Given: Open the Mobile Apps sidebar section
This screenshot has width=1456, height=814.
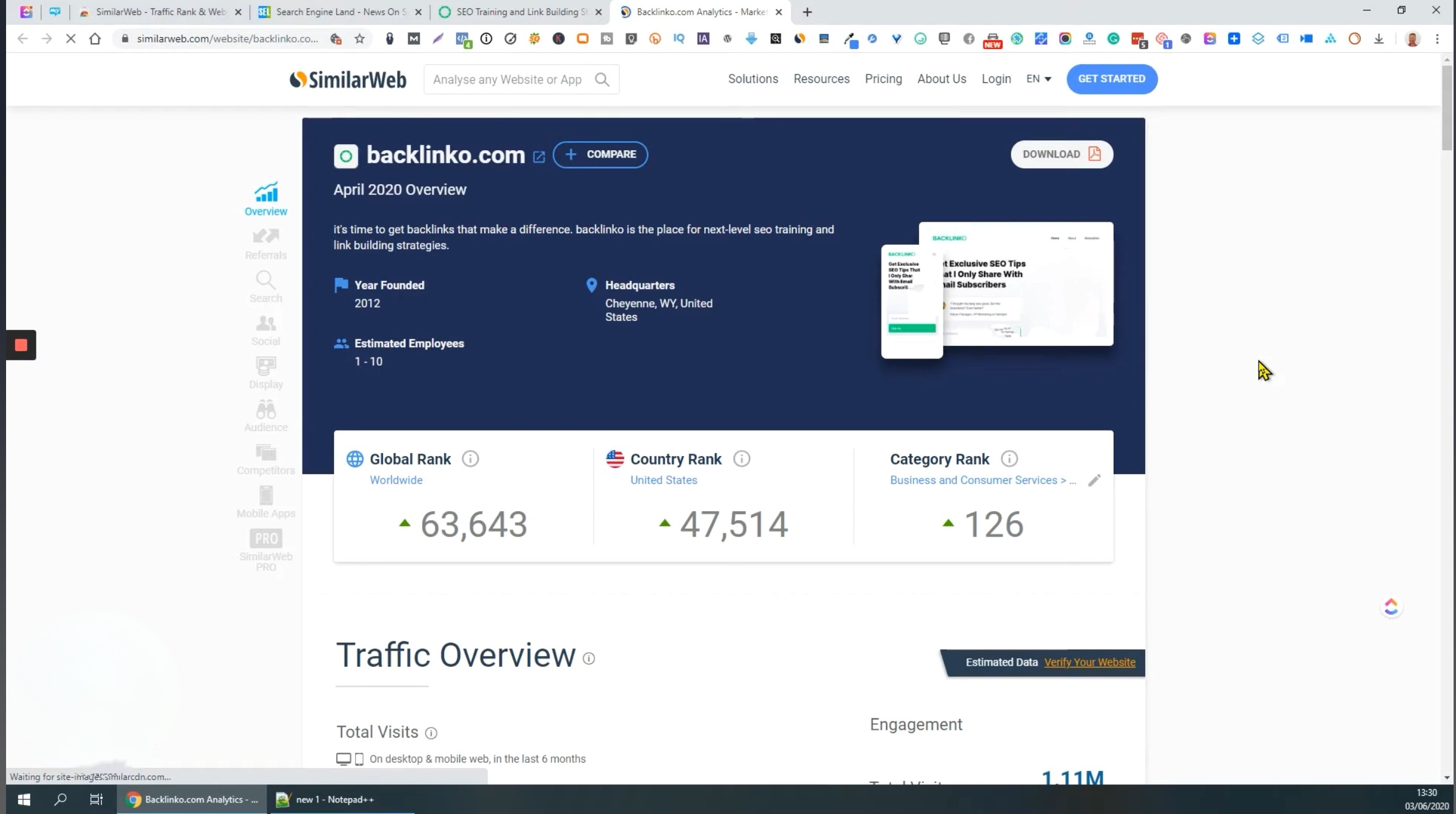Looking at the screenshot, I should [266, 502].
